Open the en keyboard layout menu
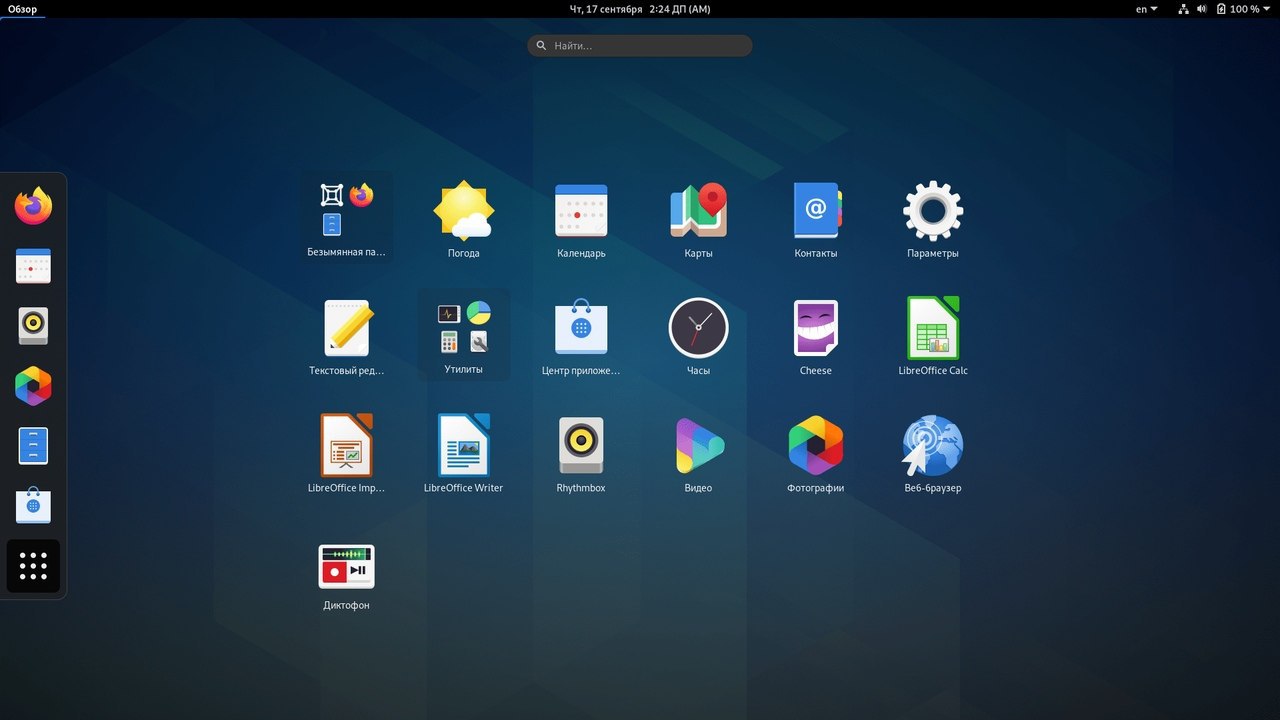The height and width of the screenshot is (720, 1280). [x=1147, y=9]
